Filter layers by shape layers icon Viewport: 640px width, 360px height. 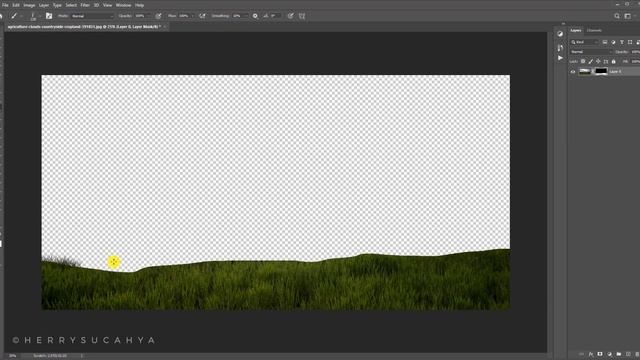(630, 42)
